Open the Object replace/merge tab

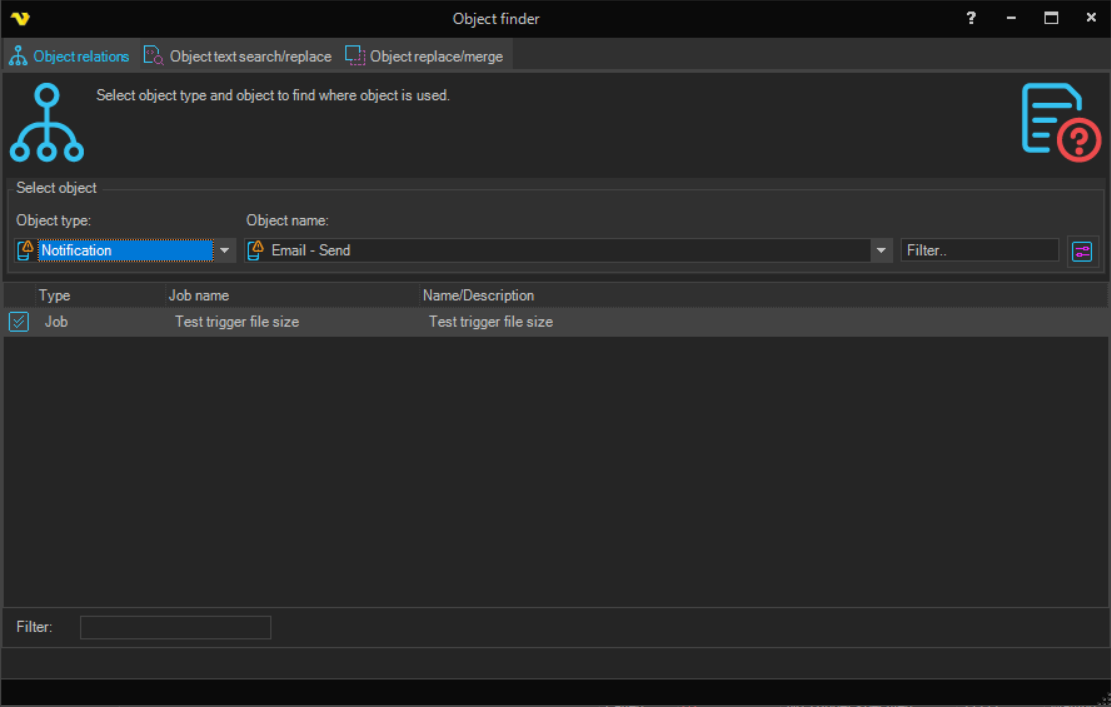(425, 56)
